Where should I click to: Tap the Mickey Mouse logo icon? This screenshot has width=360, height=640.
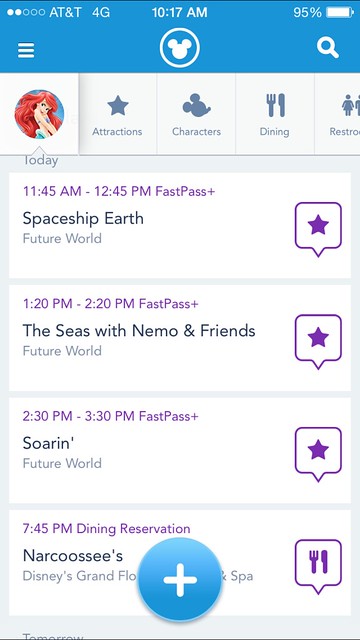tap(180, 48)
